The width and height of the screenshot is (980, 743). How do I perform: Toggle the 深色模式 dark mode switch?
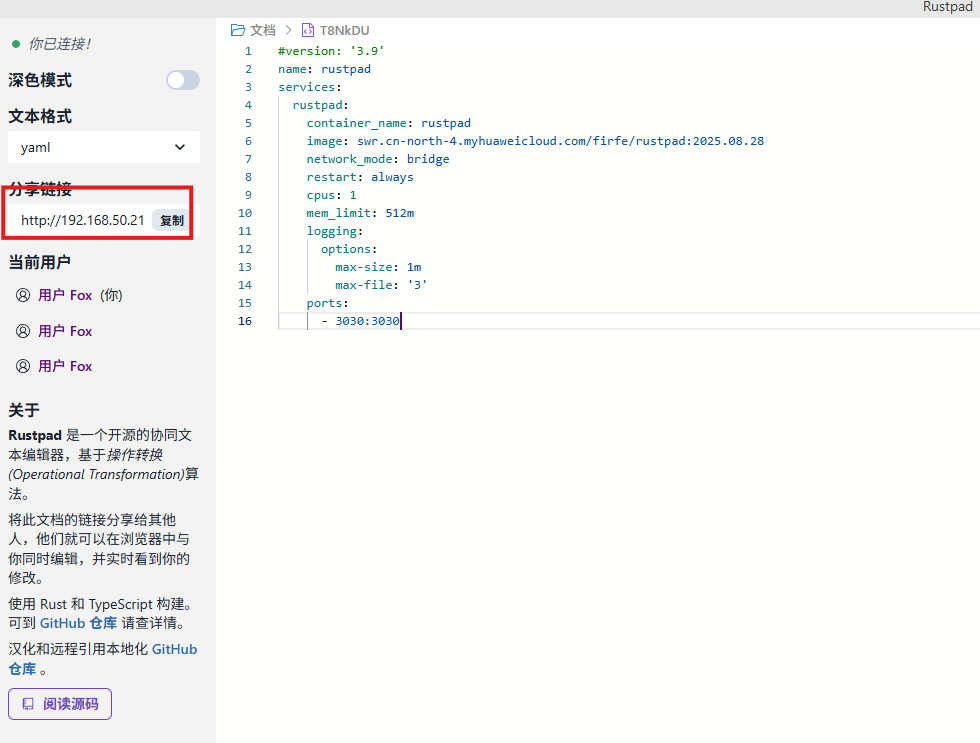[182, 80]
